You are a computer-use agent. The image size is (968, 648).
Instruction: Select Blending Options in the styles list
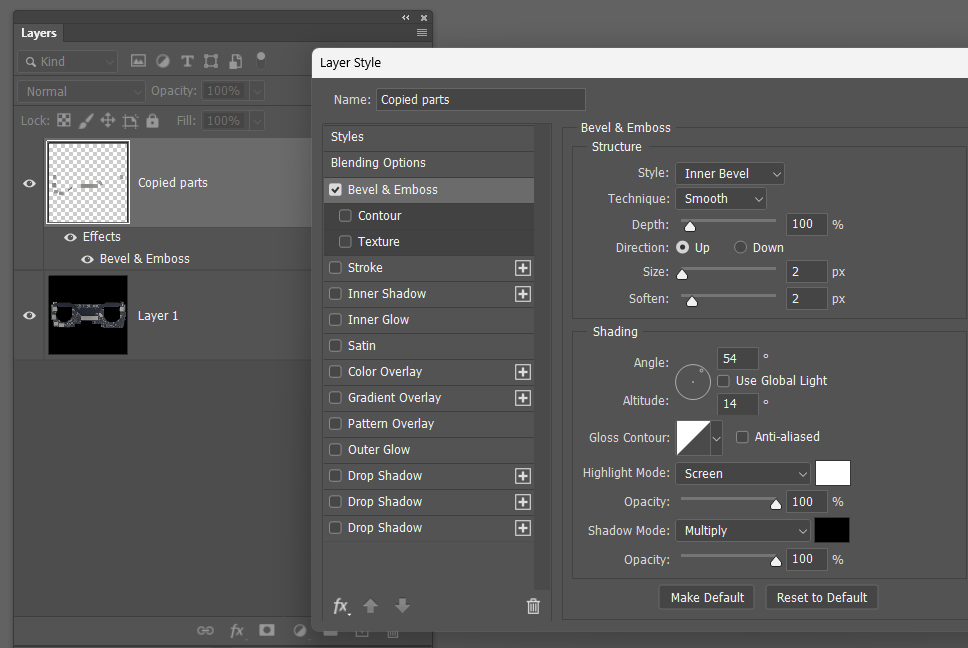point(376,162)
